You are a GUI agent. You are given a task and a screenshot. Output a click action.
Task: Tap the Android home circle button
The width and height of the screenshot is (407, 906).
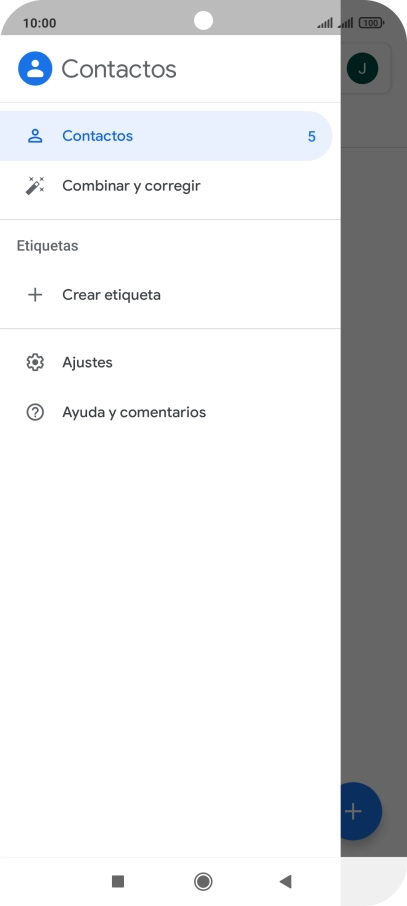coord(203,881)
